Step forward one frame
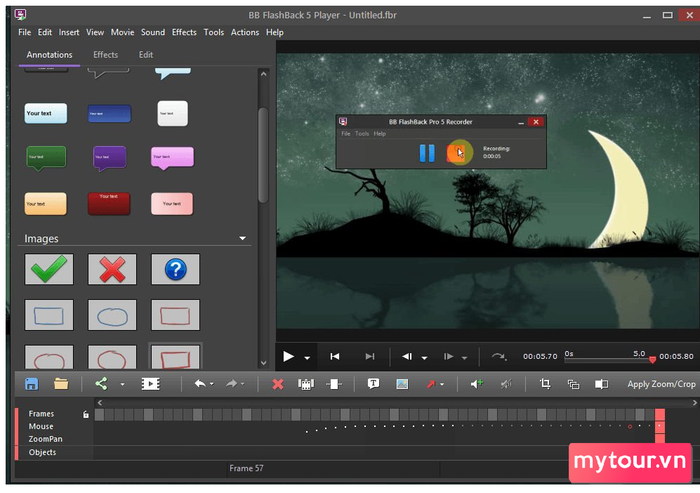 tap(448, 356)
